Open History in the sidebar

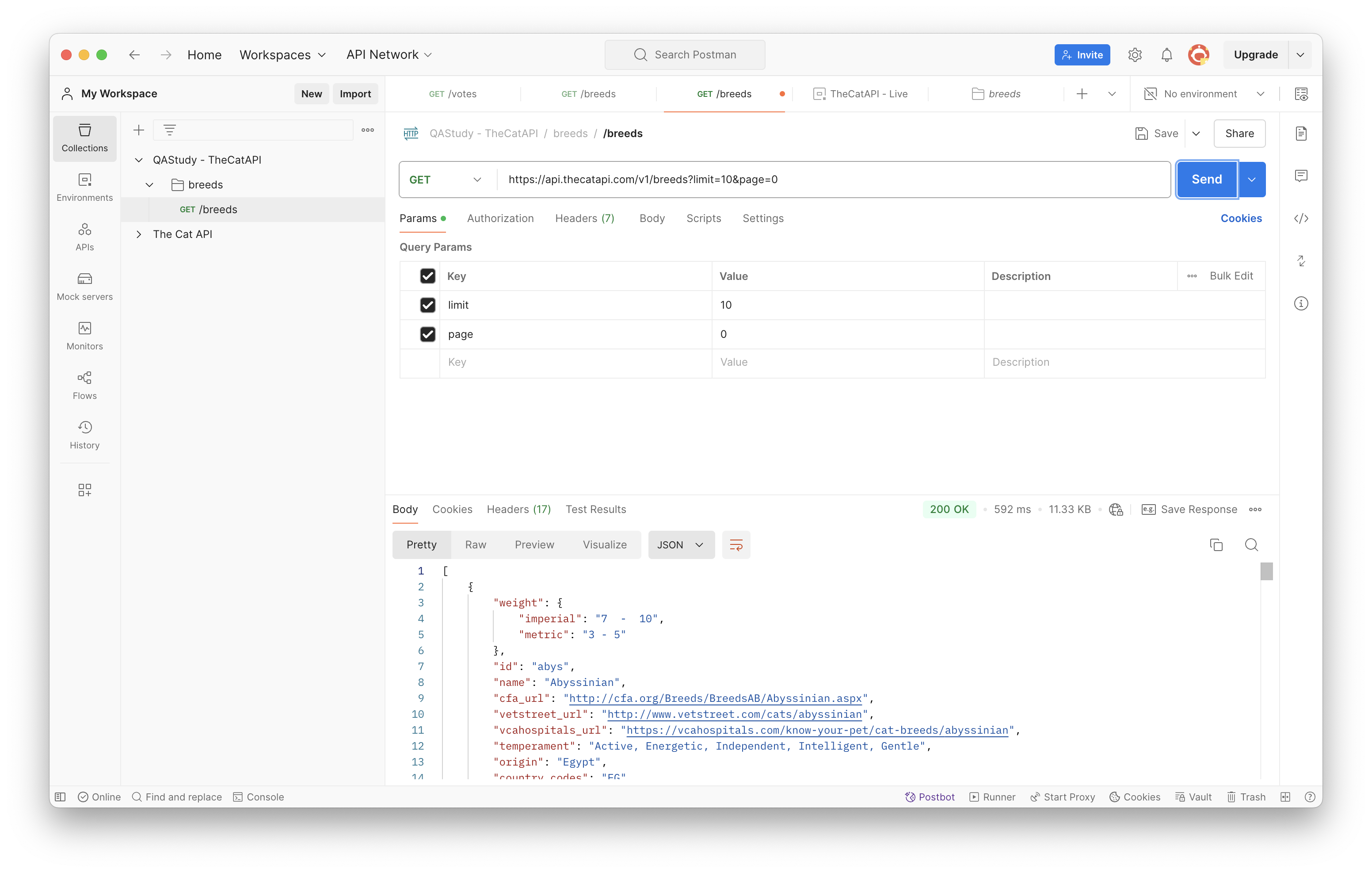click(84, 435)
